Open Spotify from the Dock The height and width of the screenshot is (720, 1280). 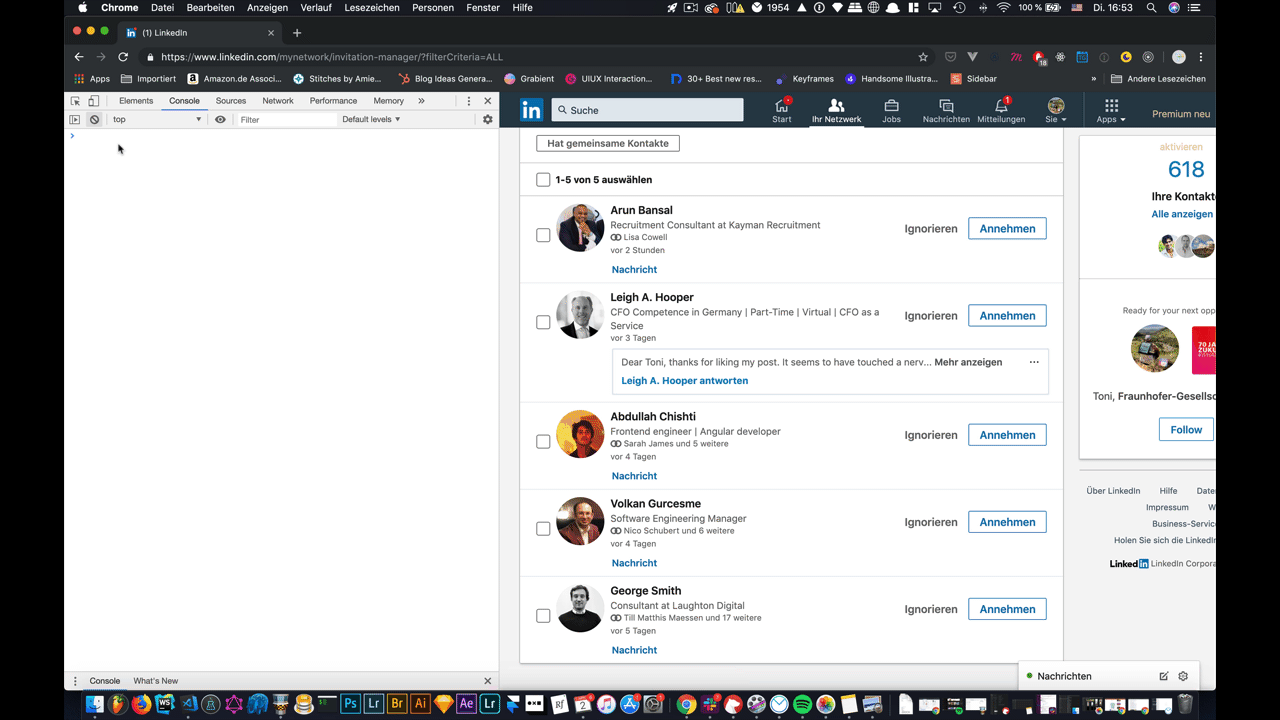pos(802,704)
